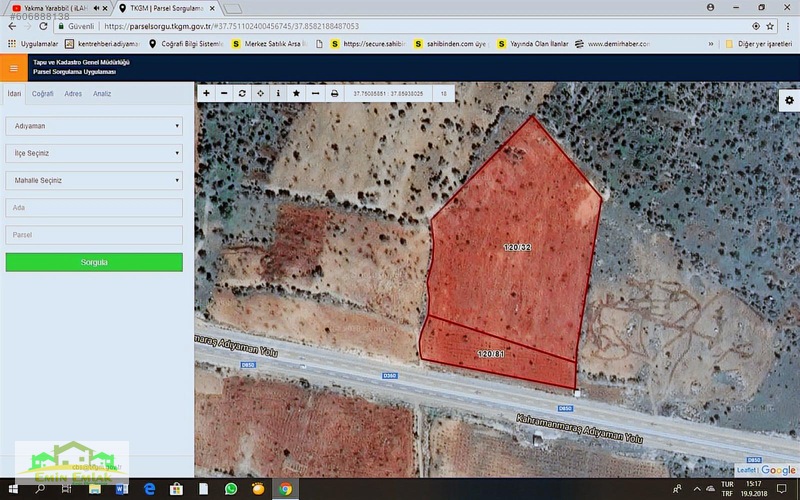Click the coordinates display in map toolbar
The height and width of the screenshot is (500, 800).
[388, 93]
